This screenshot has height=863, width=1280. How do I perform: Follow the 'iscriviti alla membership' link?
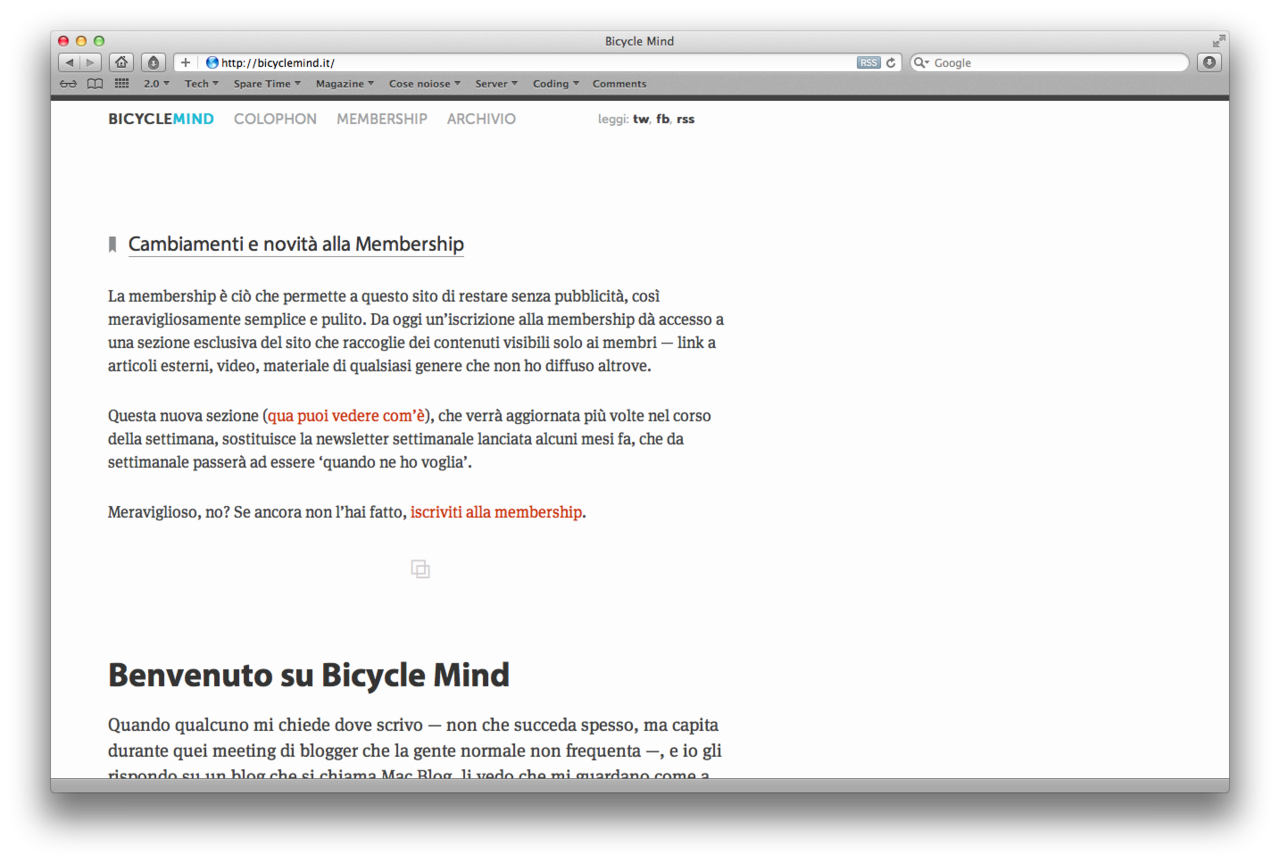pyautogui.click(x=496, y=512)
